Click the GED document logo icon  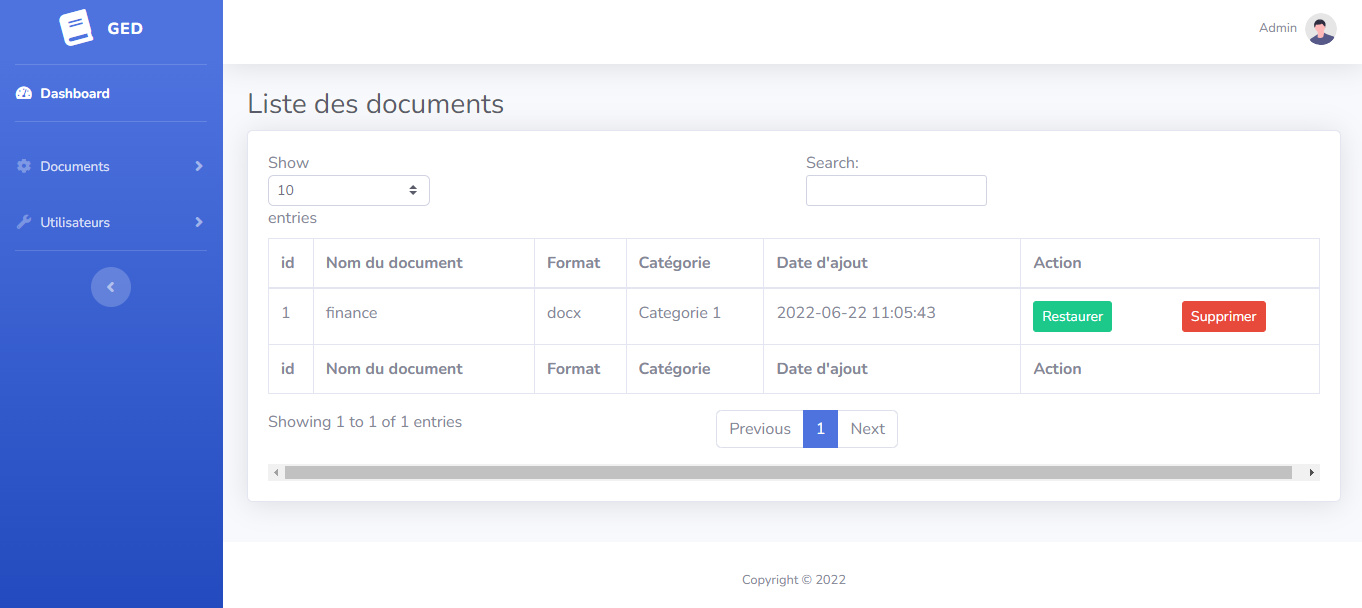pos(76,28)
